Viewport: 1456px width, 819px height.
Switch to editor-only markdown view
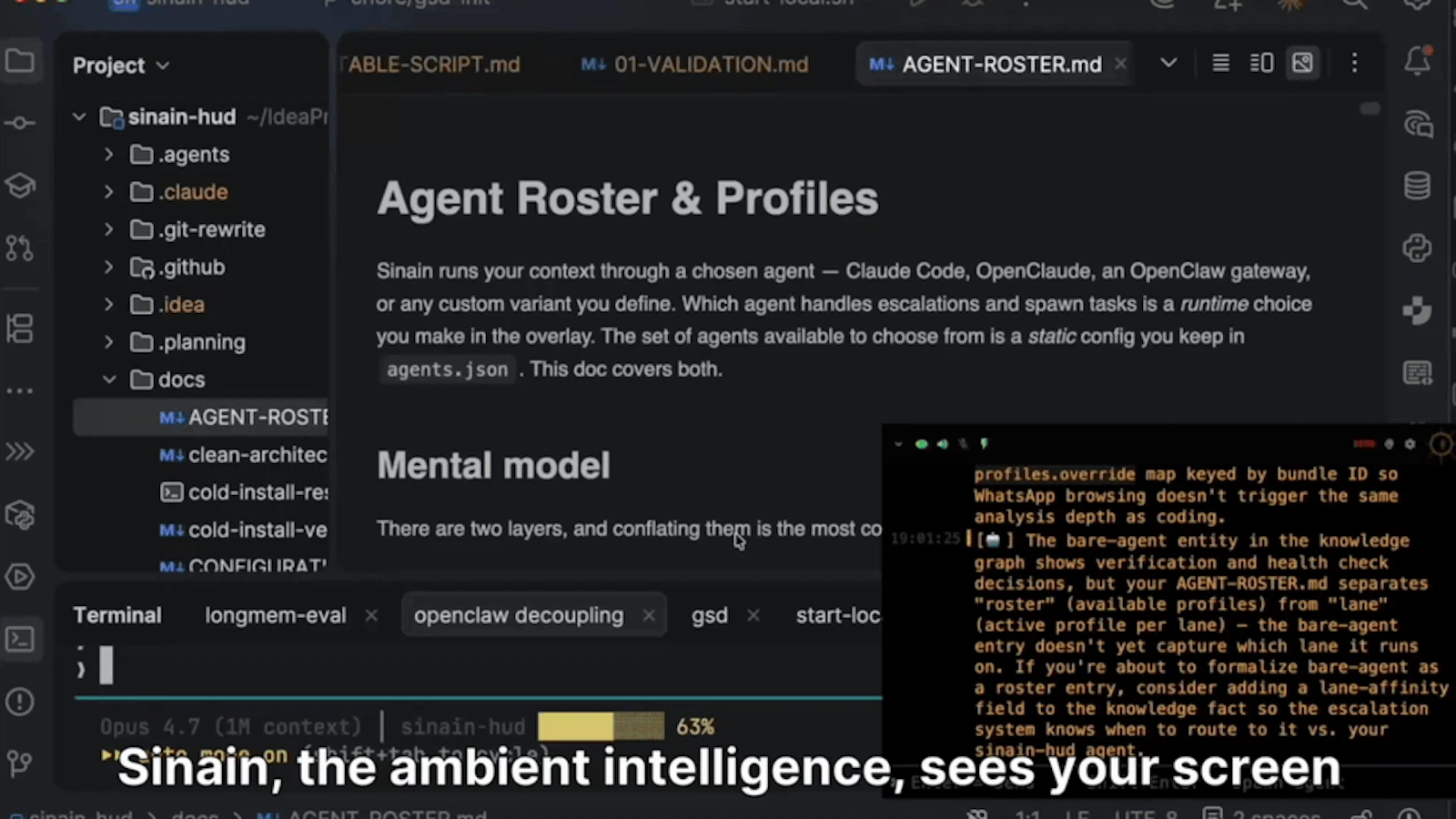[1221, 63]
